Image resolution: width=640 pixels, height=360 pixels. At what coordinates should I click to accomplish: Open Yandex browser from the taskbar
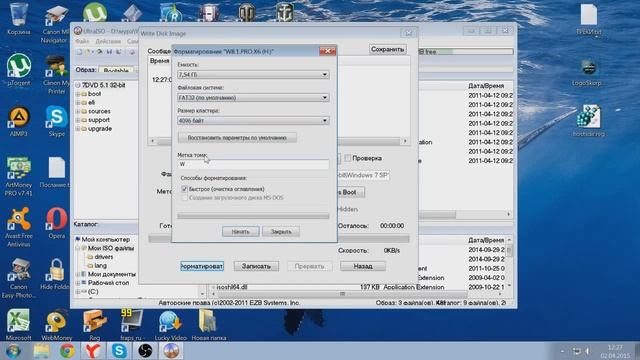point(93,351)
